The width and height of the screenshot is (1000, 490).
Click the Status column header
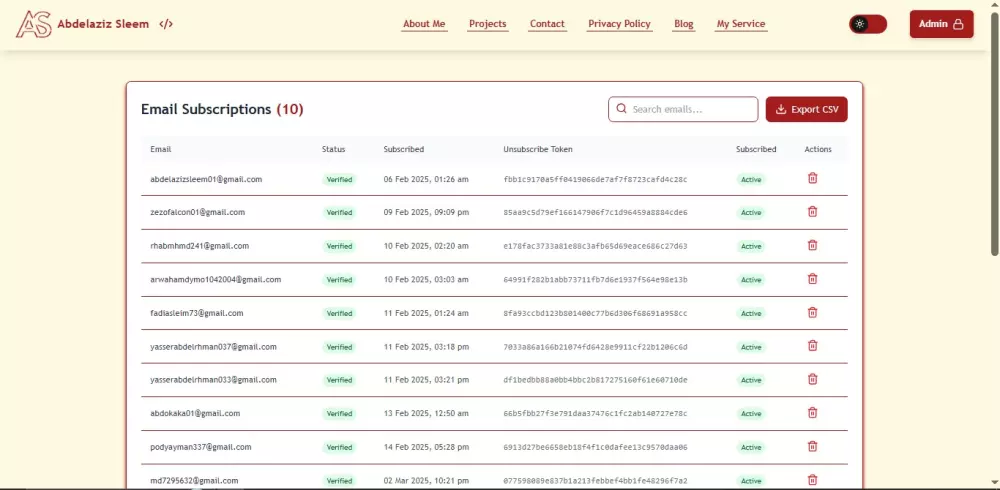pyautogui.click(x=334, y=149)
